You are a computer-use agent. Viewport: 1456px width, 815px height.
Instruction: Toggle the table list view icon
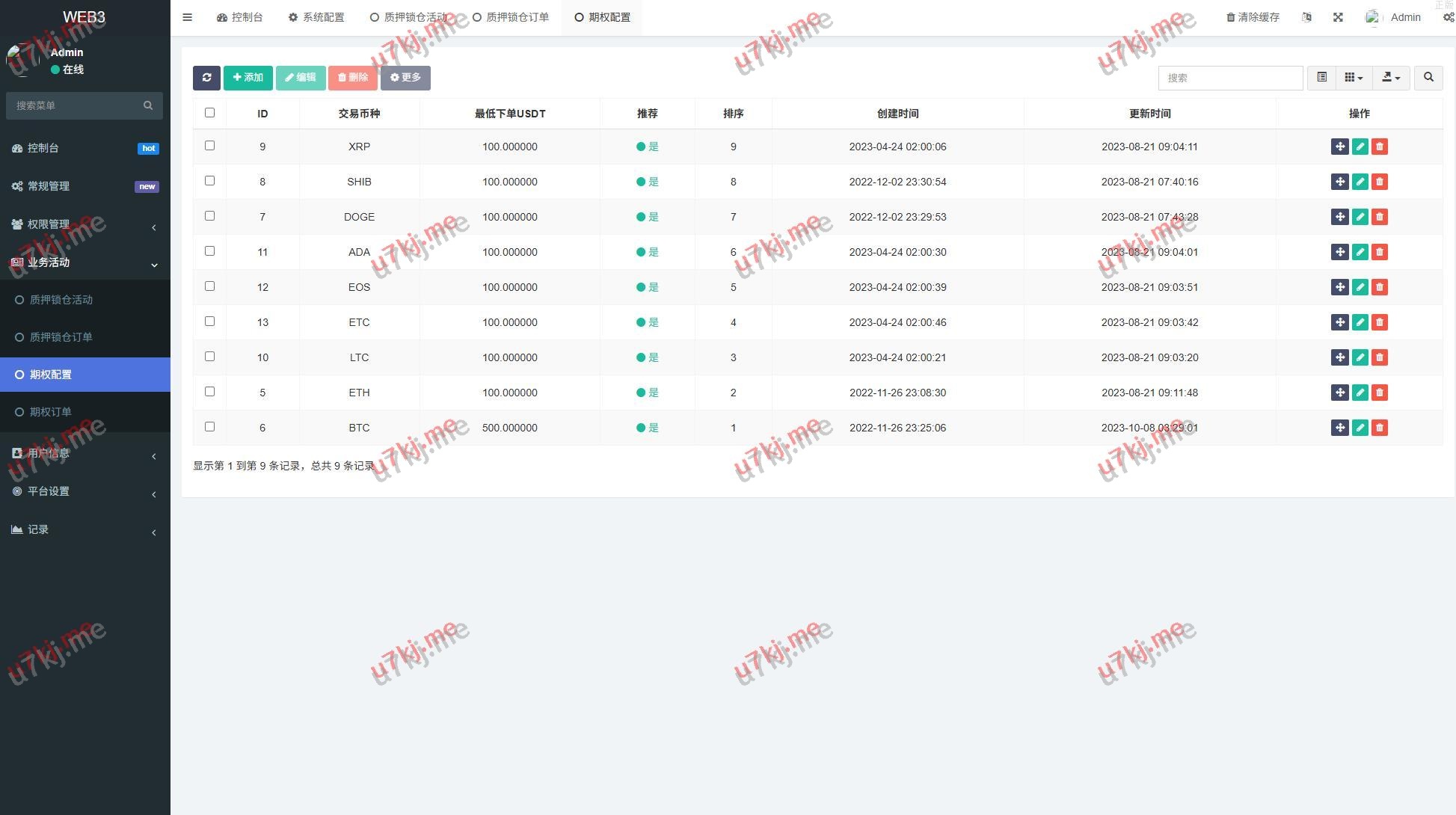pos(1321,78)
